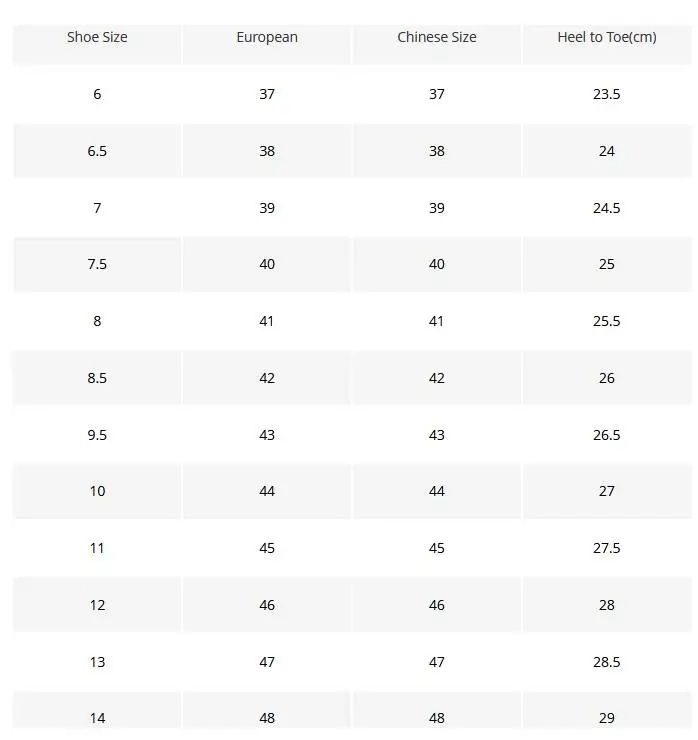
Task: Click the European column header
Action: [x=267, y=37]
